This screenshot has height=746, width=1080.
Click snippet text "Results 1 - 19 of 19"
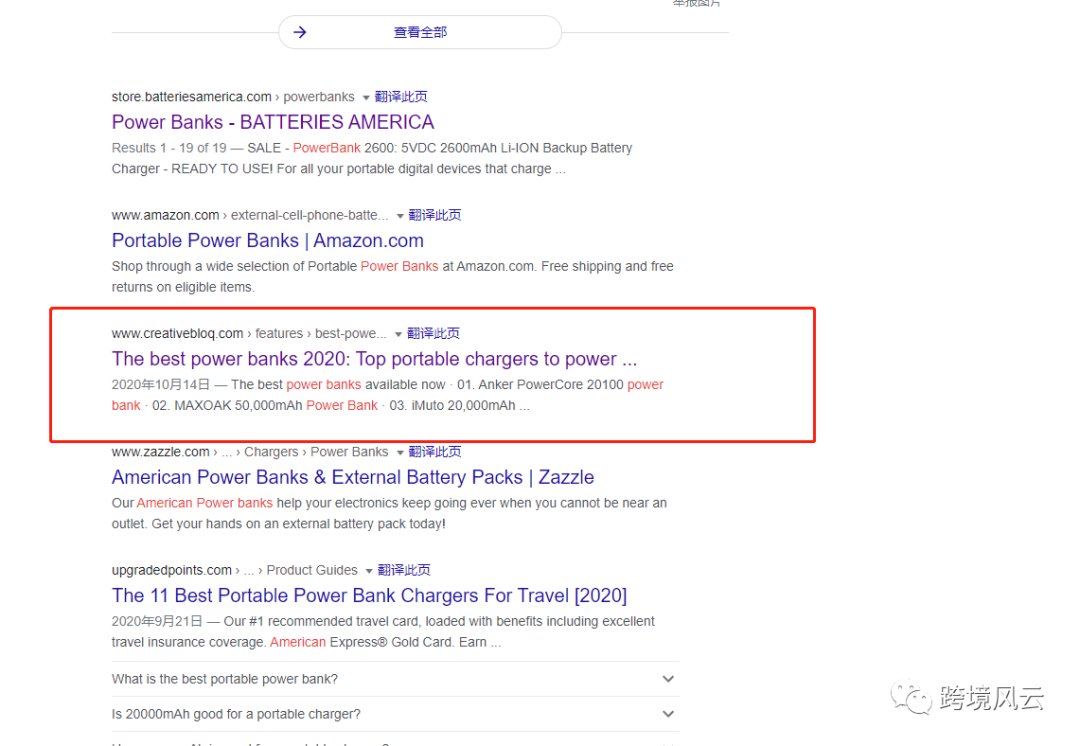tap(169, 148)
